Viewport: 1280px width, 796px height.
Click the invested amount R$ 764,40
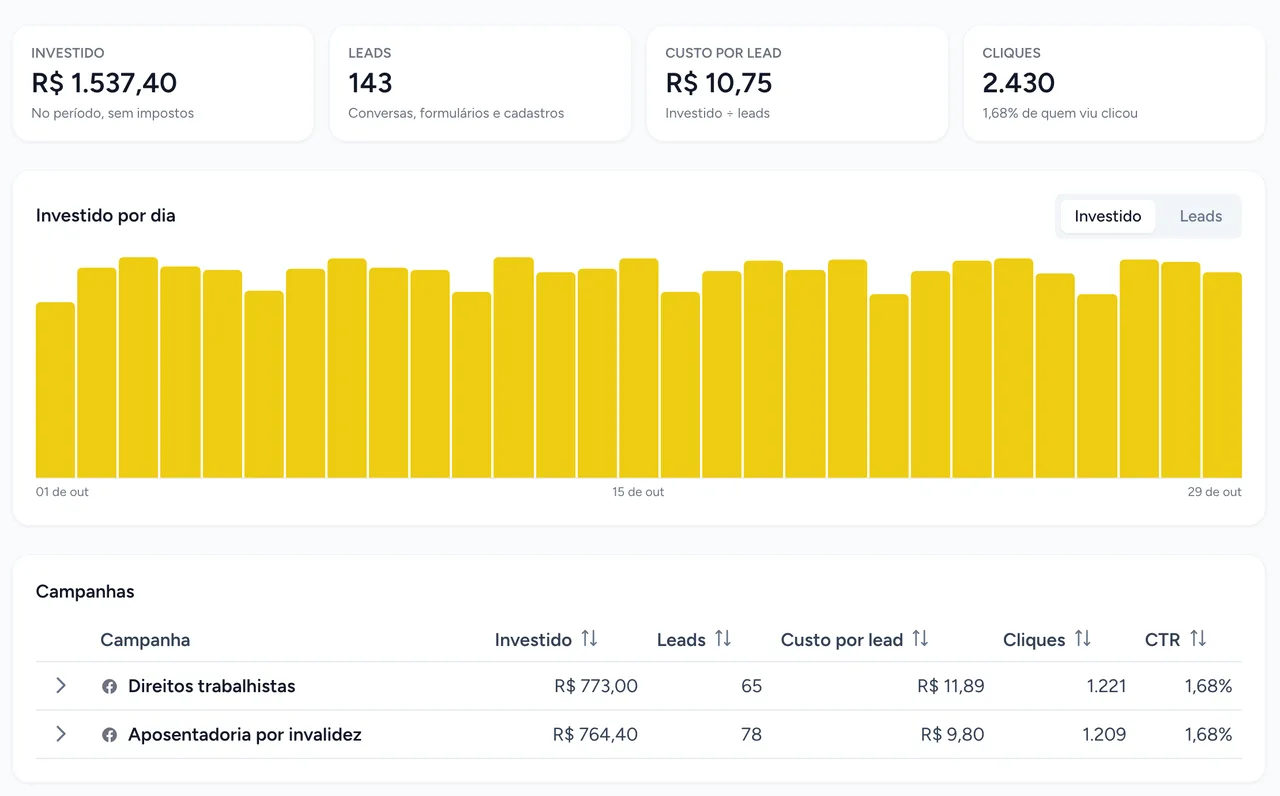click(x=595, y=735)
